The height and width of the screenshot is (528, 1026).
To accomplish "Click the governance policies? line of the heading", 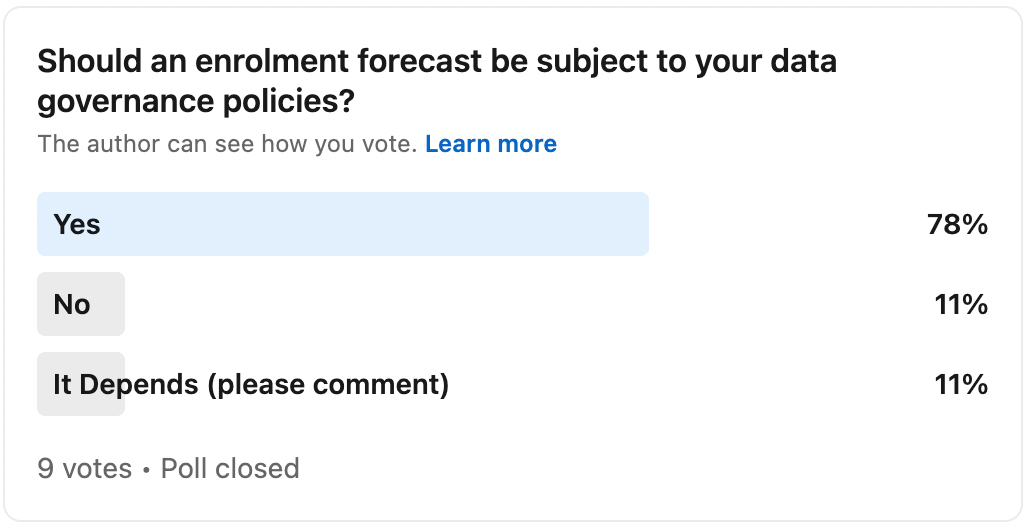I will (x=196, y=102).
